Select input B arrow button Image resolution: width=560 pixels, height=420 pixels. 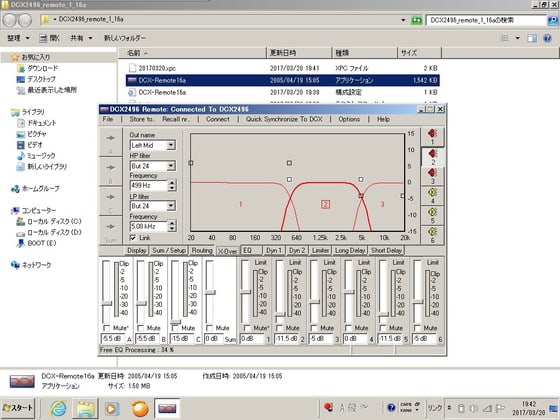(x=111, y=172)
